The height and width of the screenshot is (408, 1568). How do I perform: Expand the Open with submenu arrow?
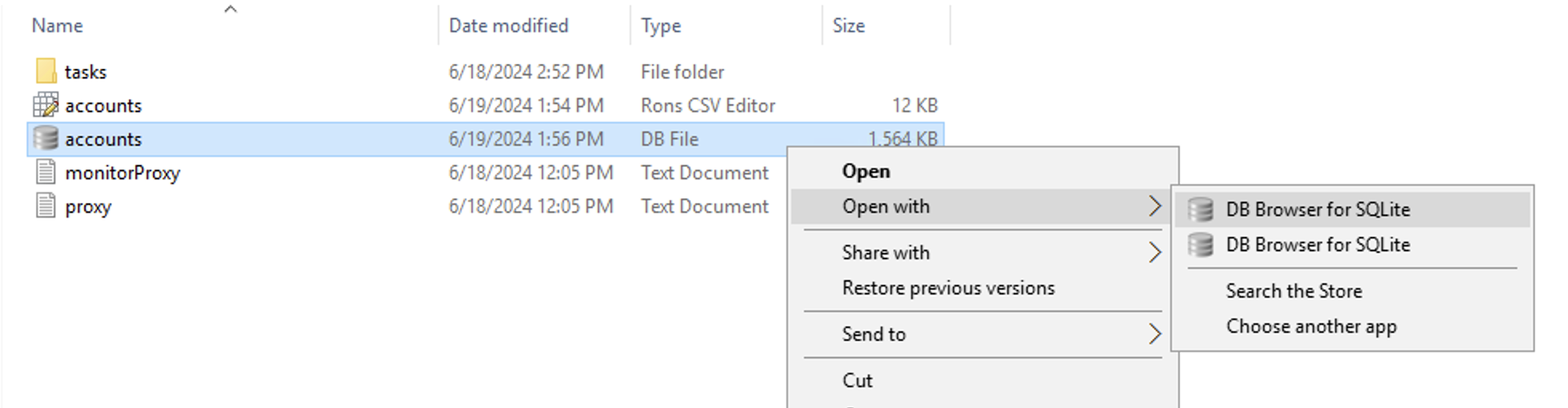pyautogui.click(x=1154, y=206)
